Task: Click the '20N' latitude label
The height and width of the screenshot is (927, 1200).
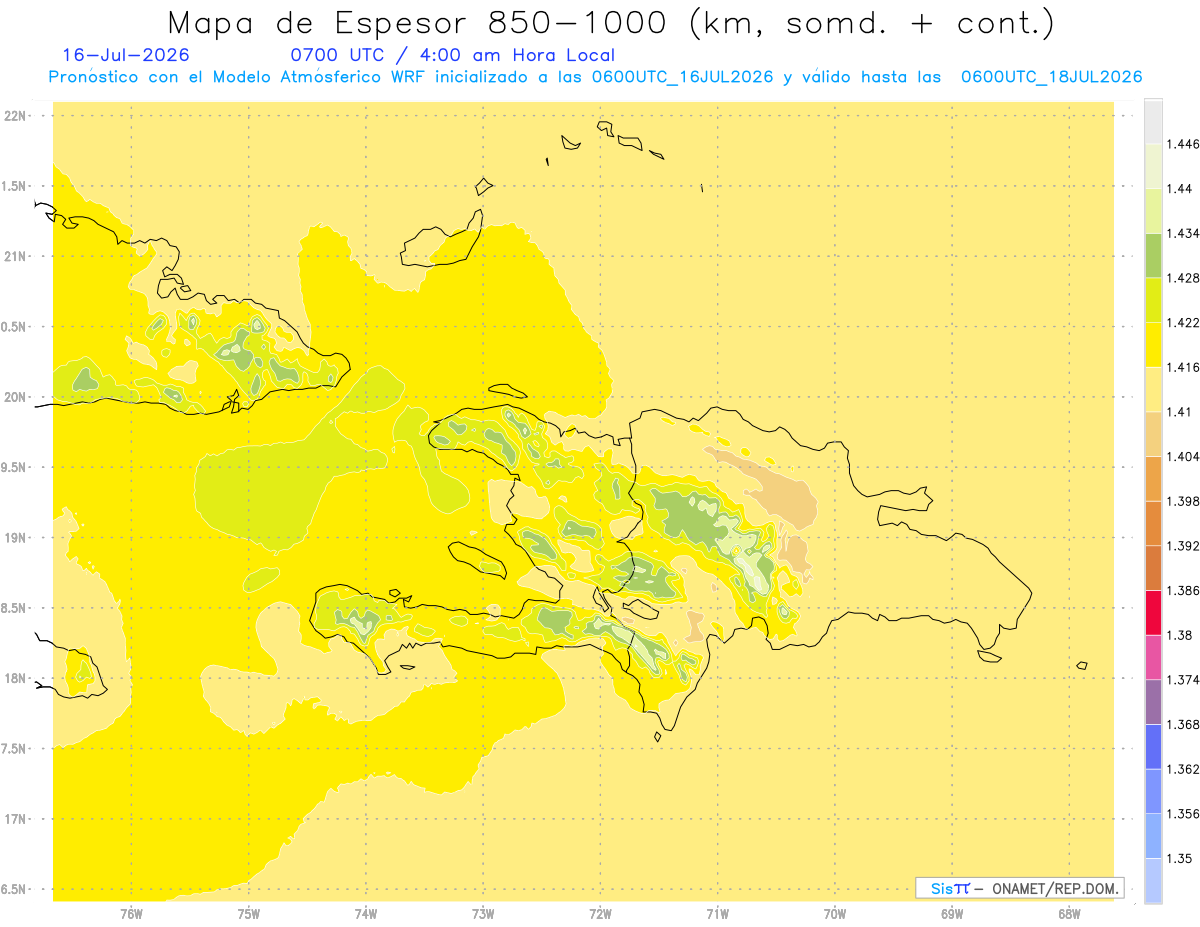Action: [x=15, y=397]
